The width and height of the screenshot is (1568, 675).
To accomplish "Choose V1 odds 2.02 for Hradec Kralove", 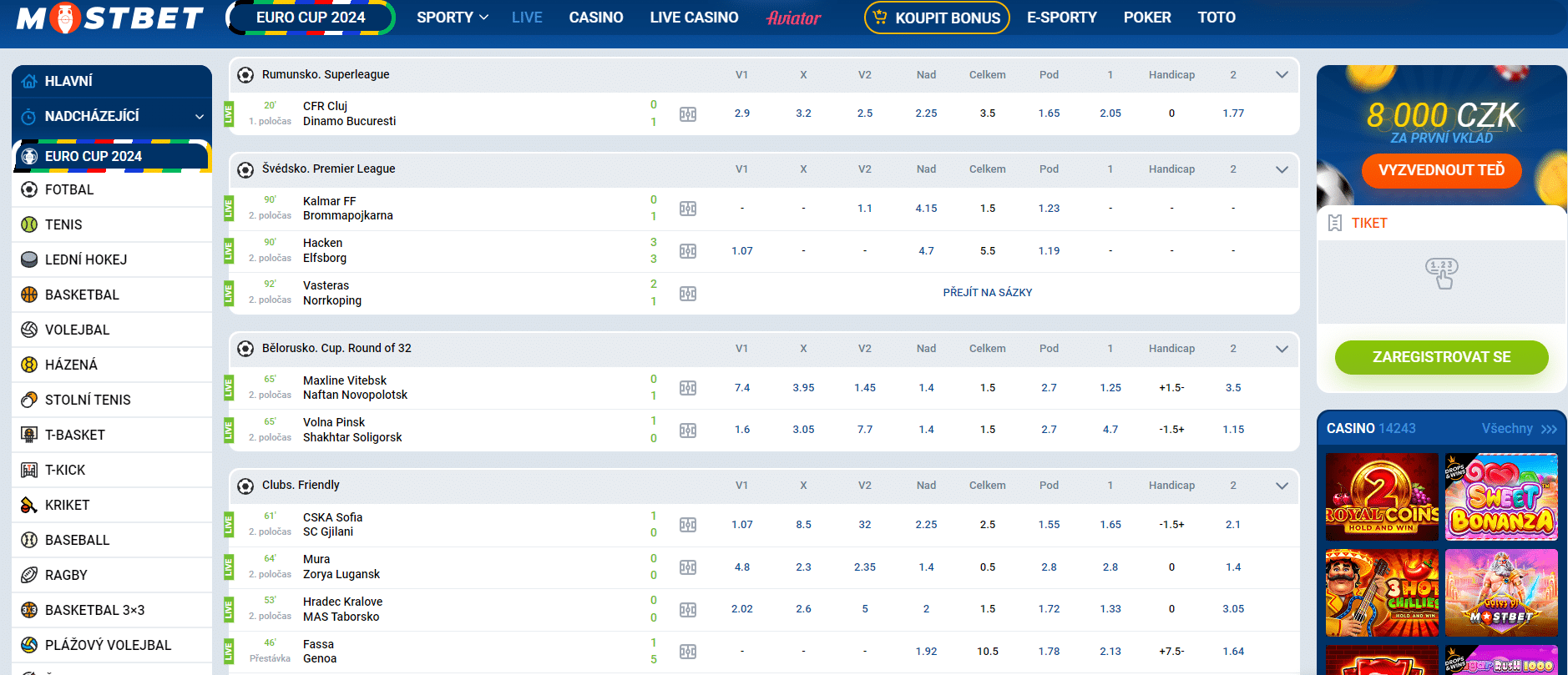I will tap(742, 609).
